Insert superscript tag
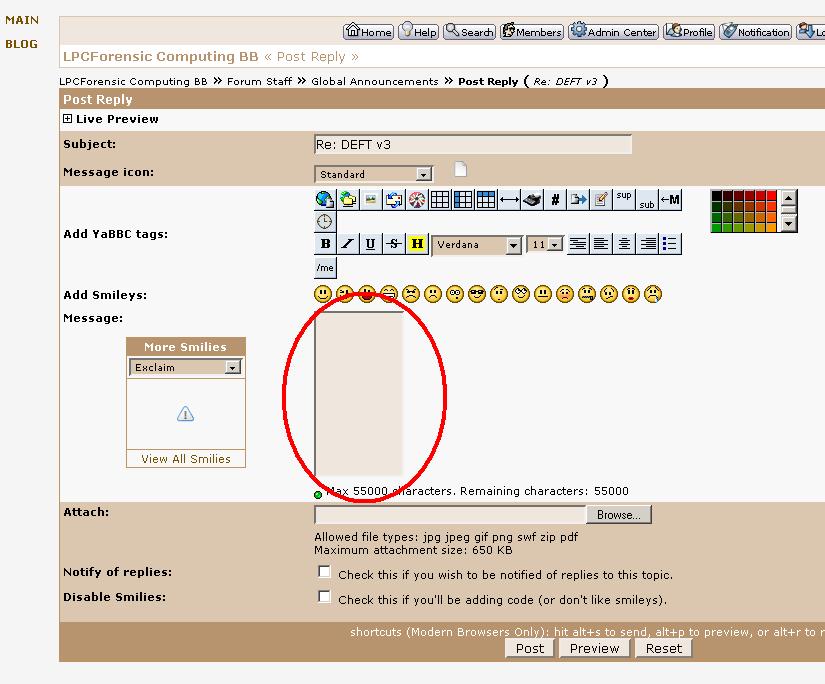Screen dimensions: 825x684 [624, 198]
